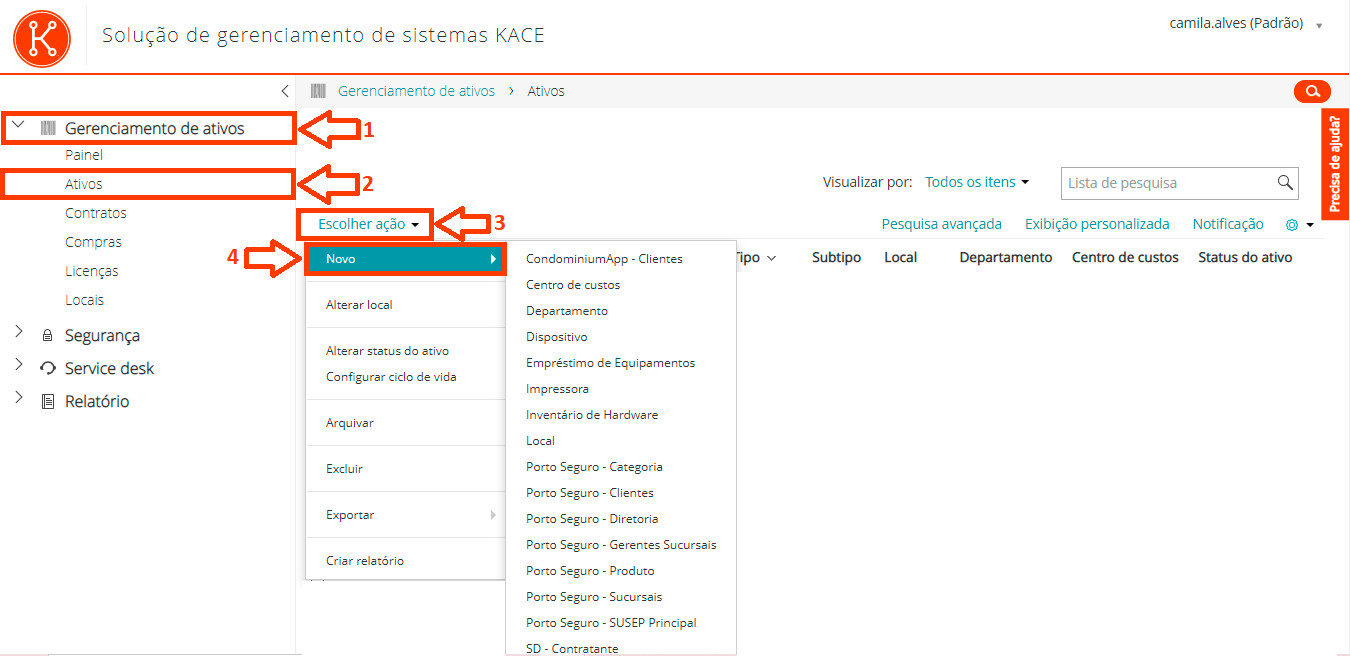Collapse the left navigation sidebar
Image resolution: width=1350 pixels, height=656 pixels.
point(285,91)
